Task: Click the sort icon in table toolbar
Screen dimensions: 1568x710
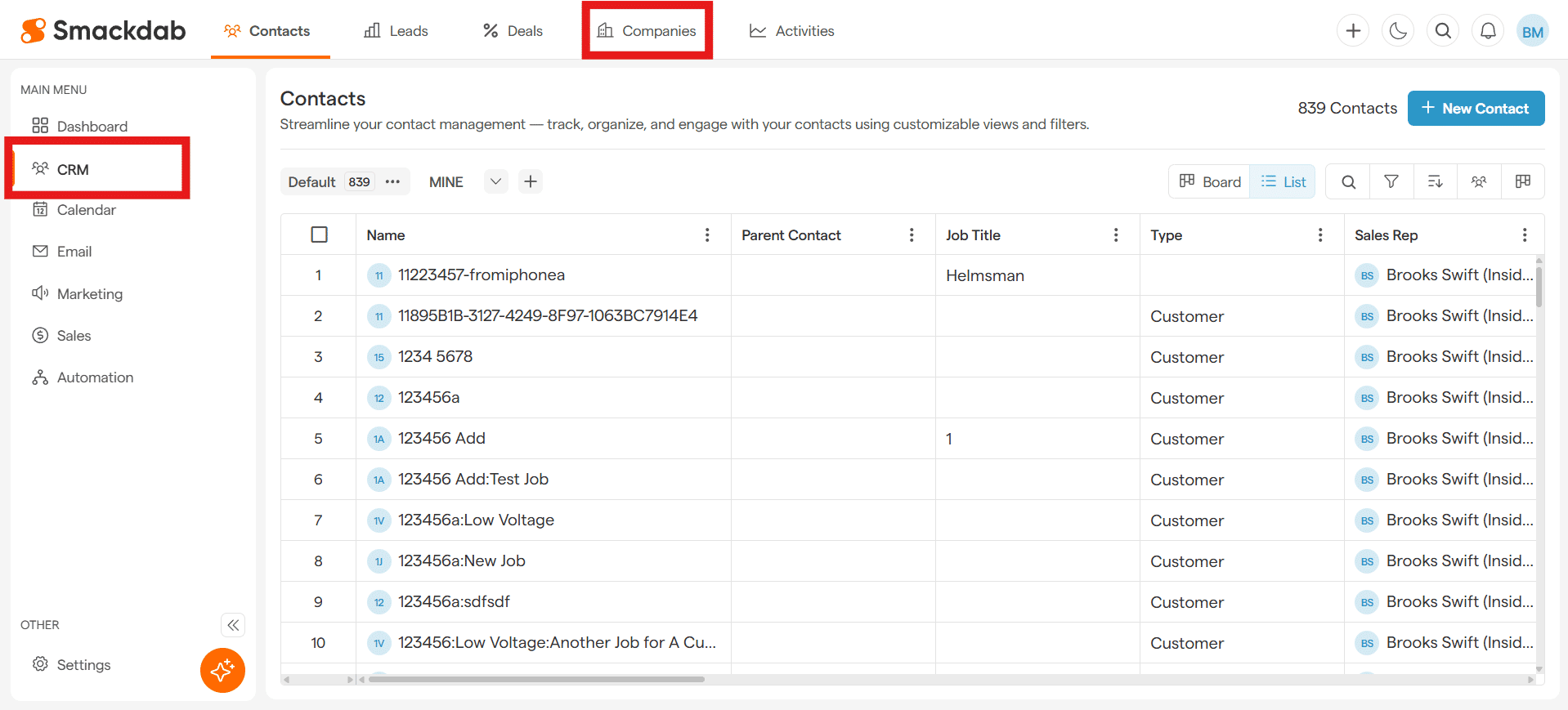Action: tap(1435, 181)
